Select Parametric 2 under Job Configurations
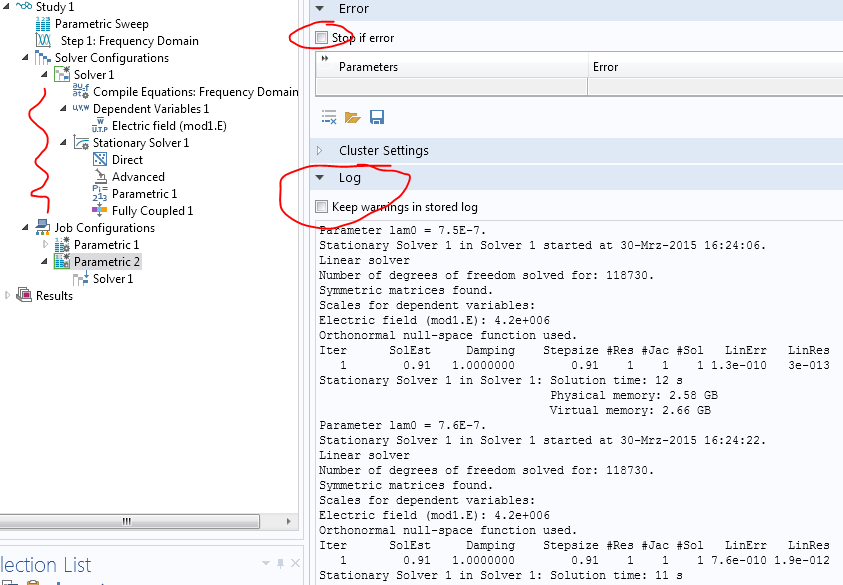The height and width of the screenshot is (585, 843). coord(106,262)
